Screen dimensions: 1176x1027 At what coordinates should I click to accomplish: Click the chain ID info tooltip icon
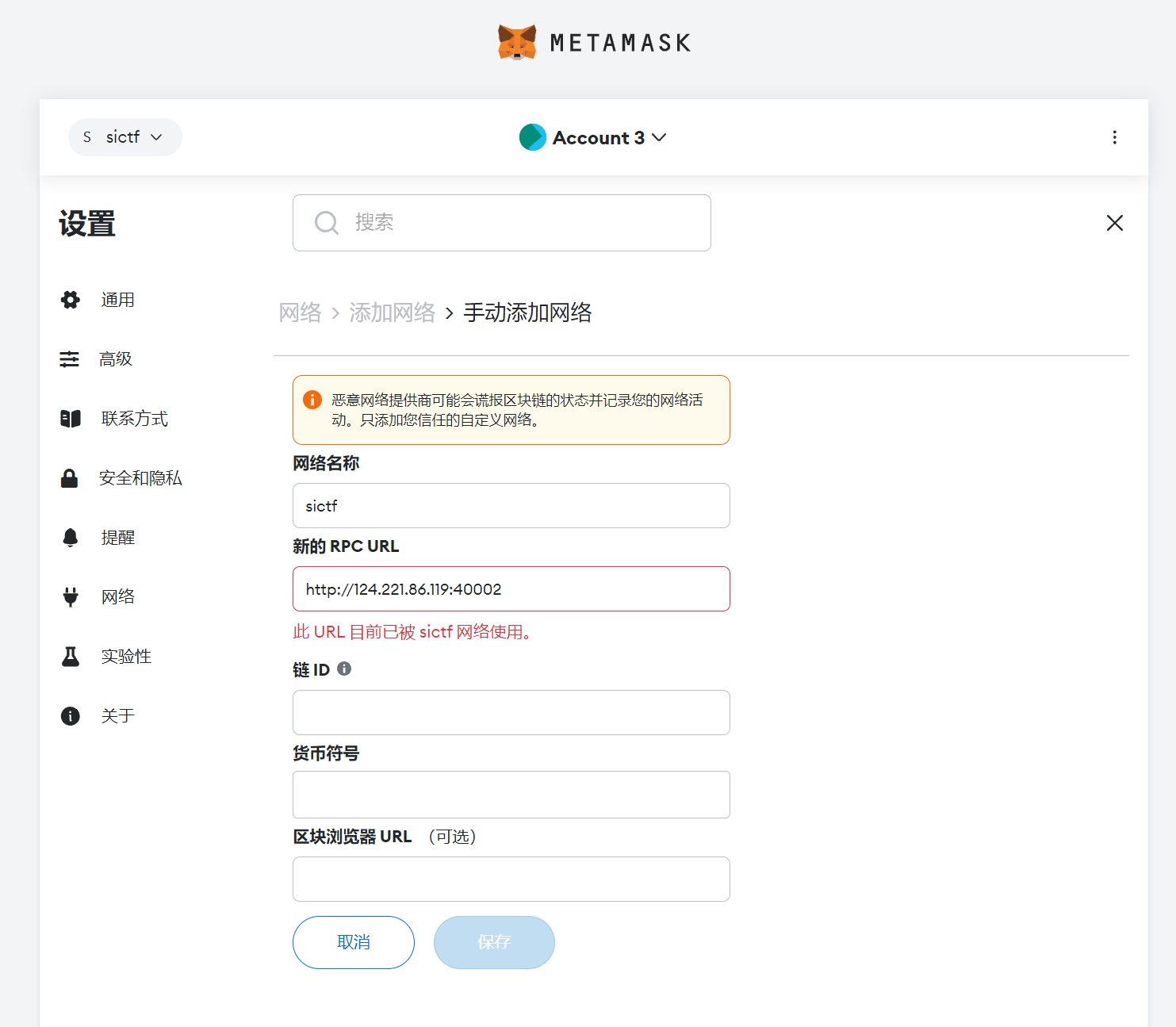coord(344,669)
